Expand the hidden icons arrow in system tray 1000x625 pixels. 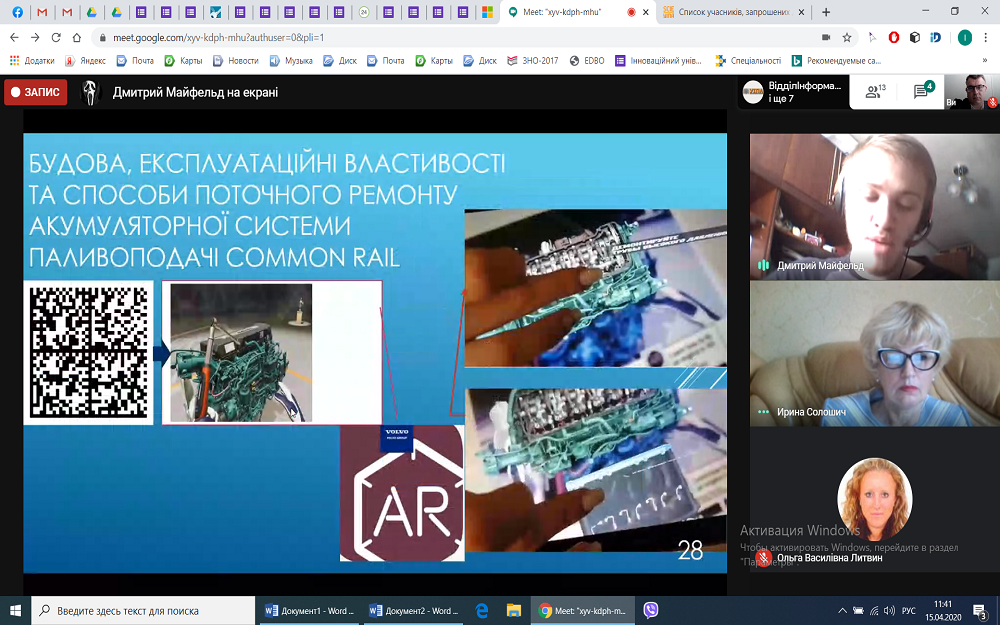[842, 610]
